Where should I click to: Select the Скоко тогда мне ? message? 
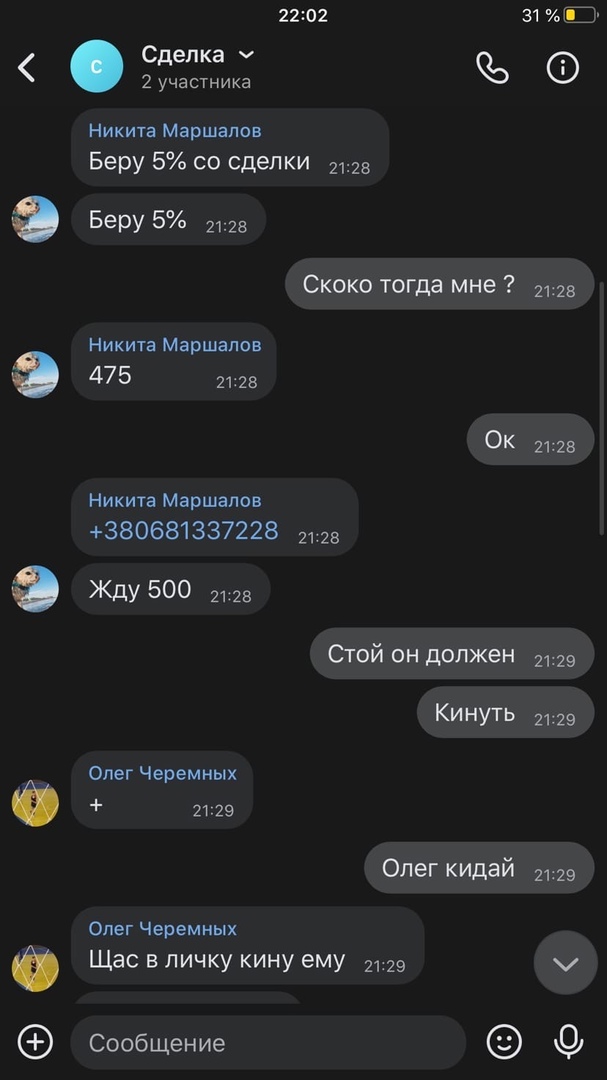click(x=440, y=284)
